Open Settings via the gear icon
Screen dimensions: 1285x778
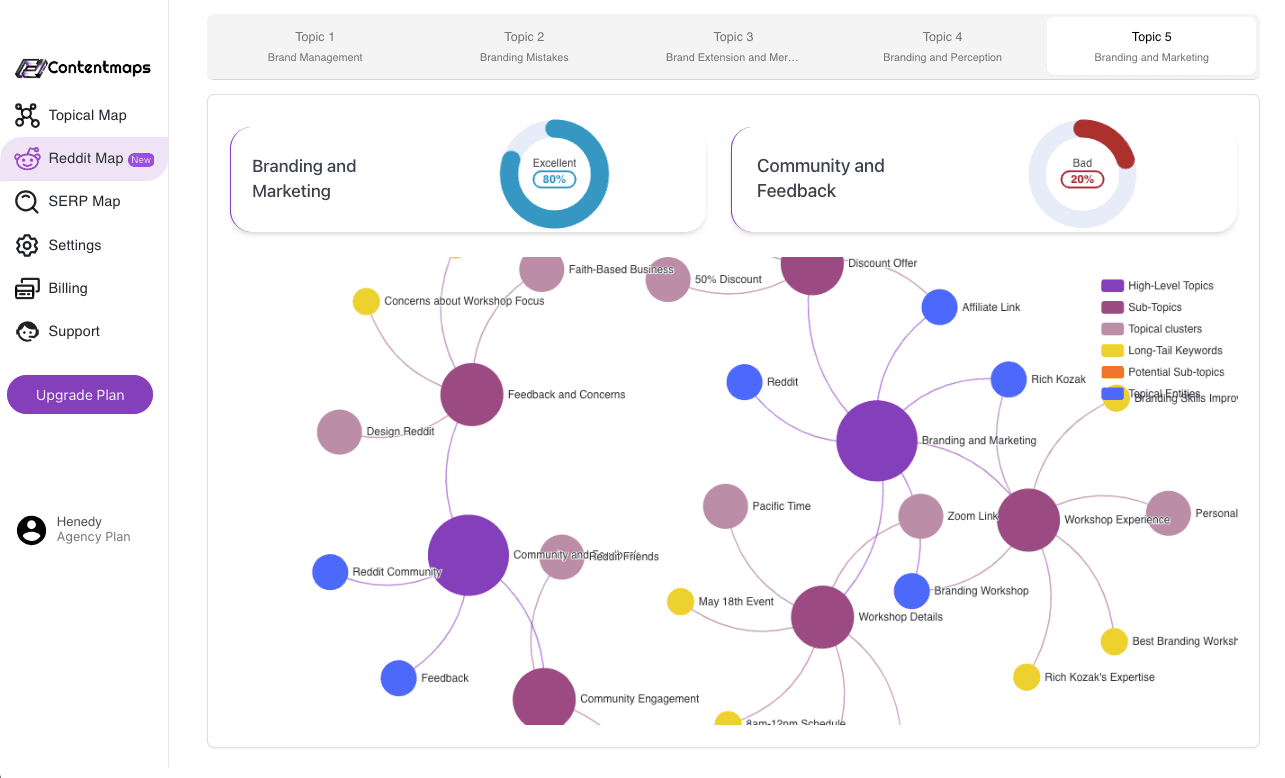27,245
